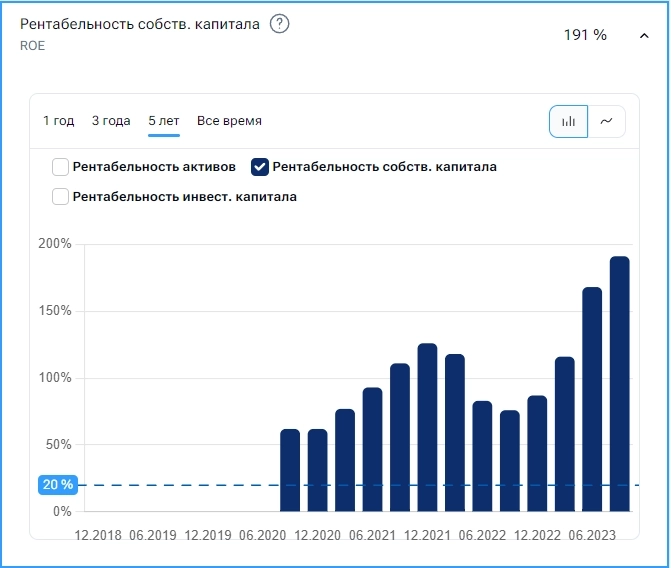Click the tallest bar at chart's right end
The width and height of the screenshot is (671, 568).
tap(620, 385)
